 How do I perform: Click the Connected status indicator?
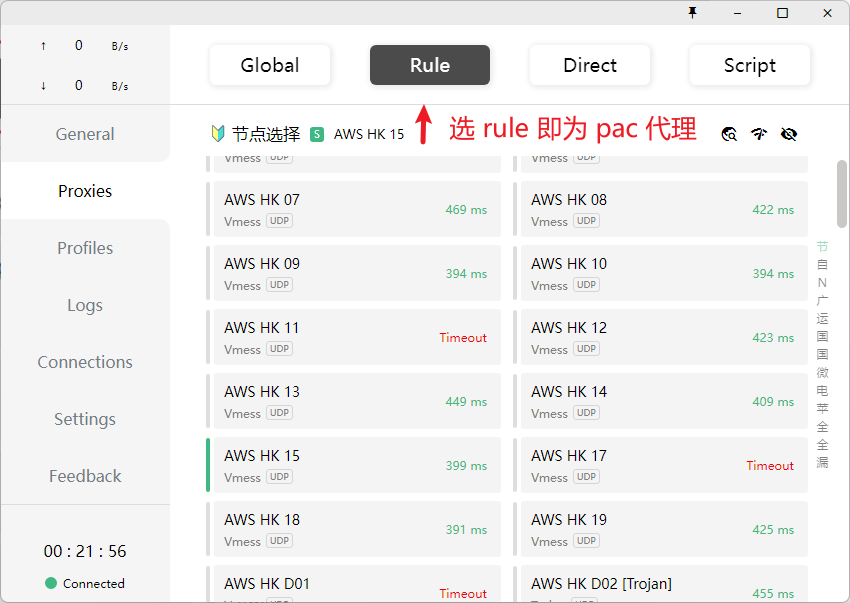point(85,583)
